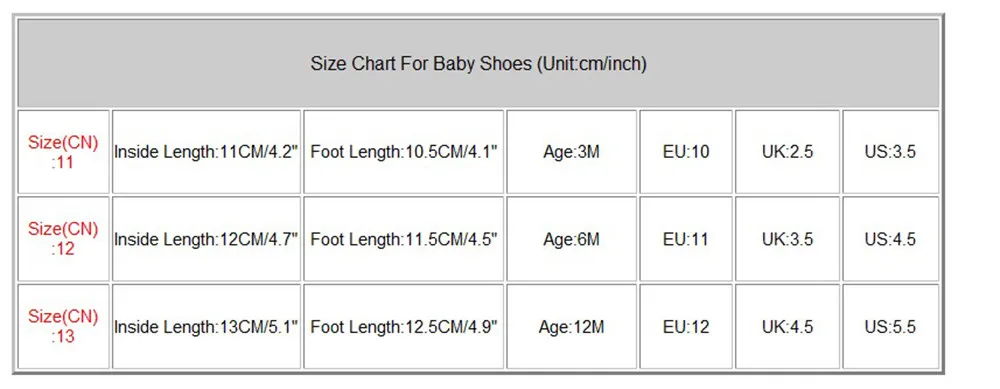Click Foot Length:10.5CM/4.1" cell
This screenshot has width=1000, height=389.
[x=404, y=152]
